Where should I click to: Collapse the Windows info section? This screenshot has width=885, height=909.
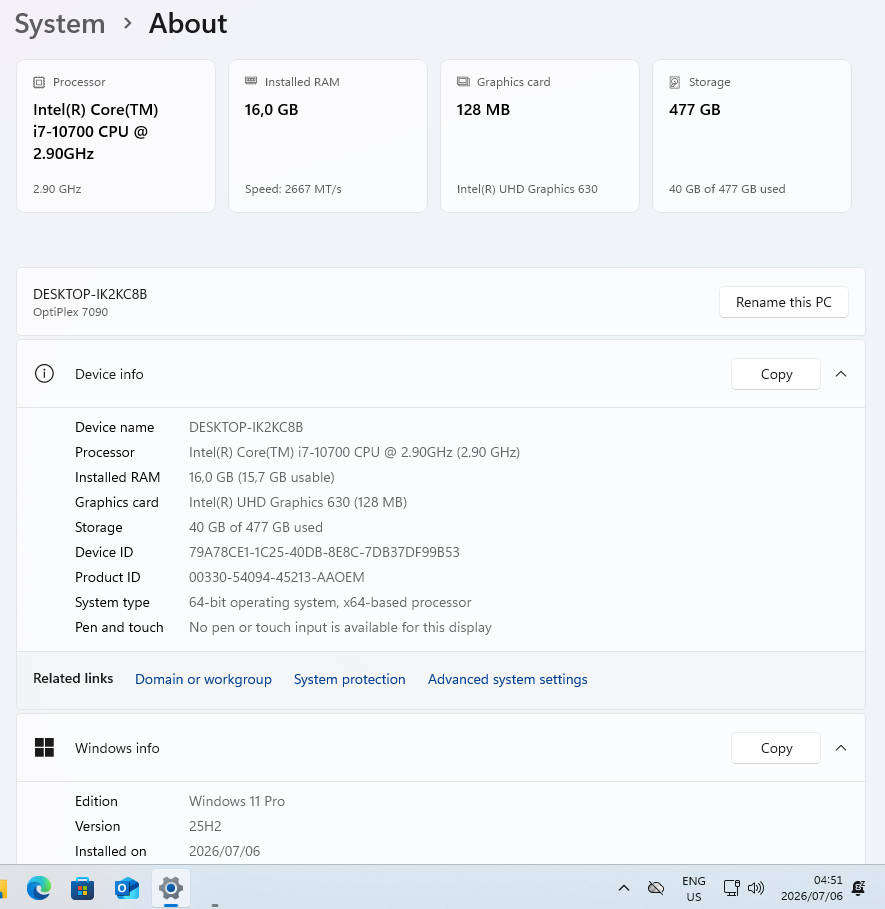coord(840,748)
